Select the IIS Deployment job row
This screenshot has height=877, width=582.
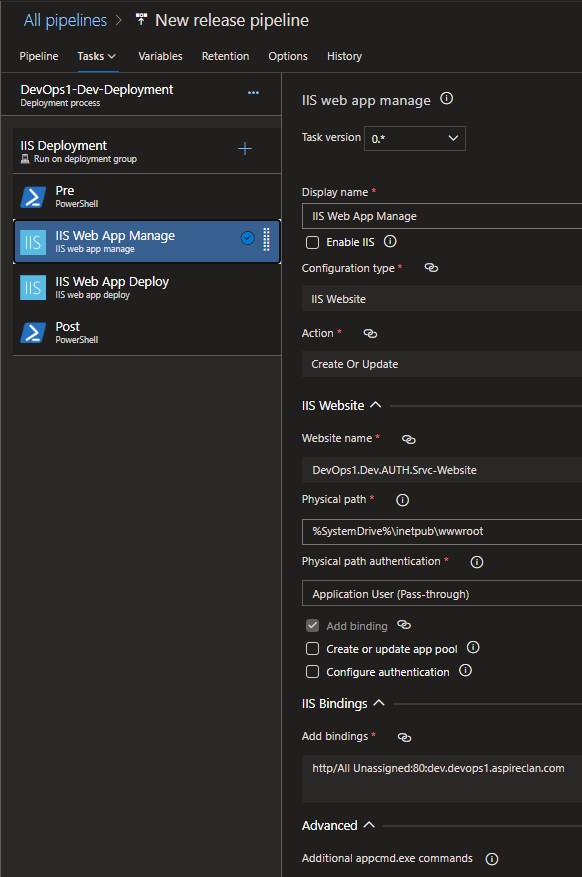pos(146,150)
